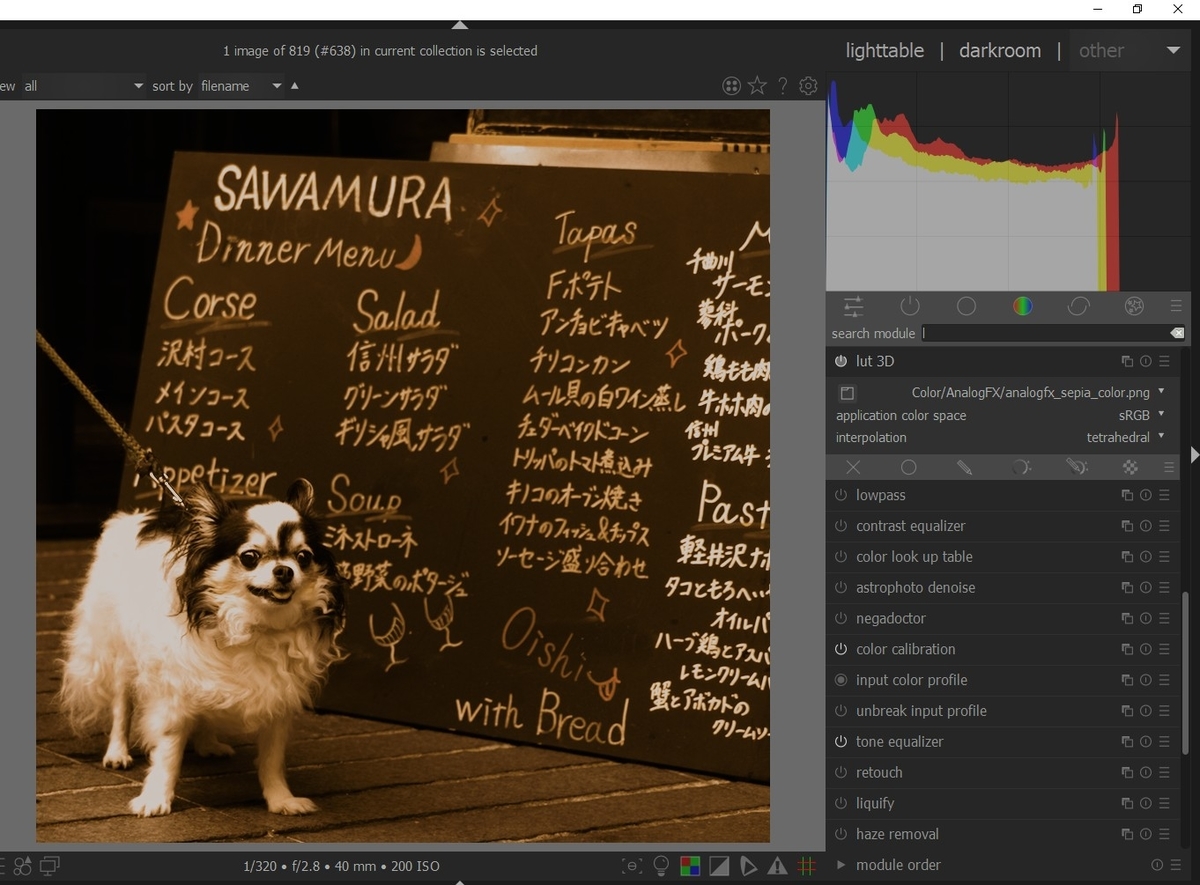Image resolution: width=1200 pixels, height=885 pixels.
Task: Enable the lowpass module
Action: pos(841,495)
